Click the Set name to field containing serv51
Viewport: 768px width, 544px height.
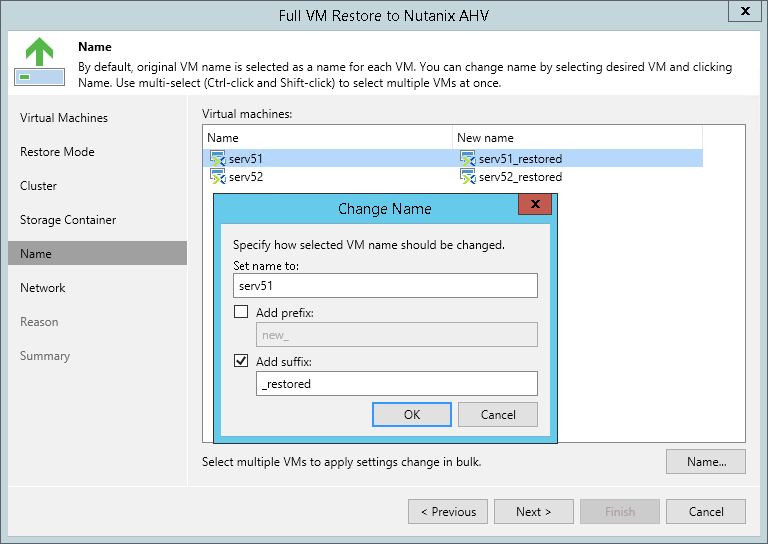385,285
